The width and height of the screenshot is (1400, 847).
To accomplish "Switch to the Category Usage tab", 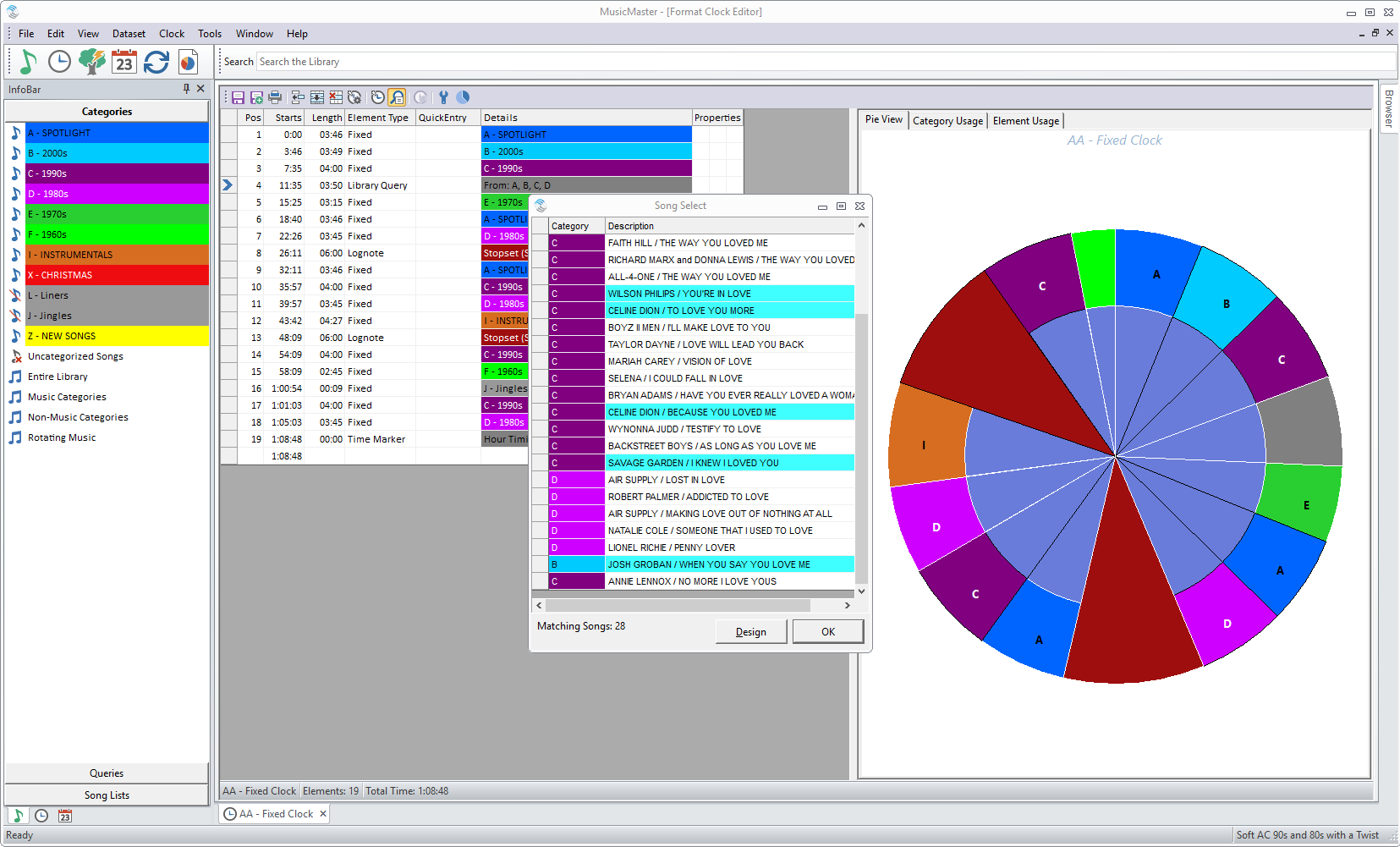I will coord(947,121).
